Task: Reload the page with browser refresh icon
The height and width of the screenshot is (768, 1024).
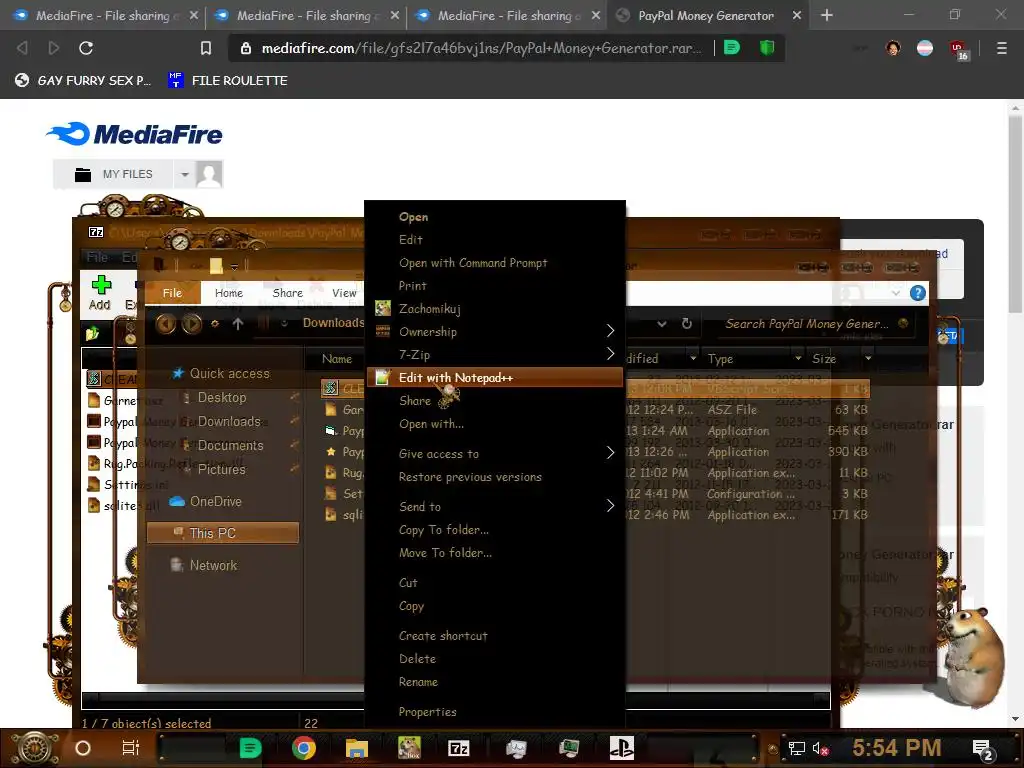Action: [x=86, y=48]
